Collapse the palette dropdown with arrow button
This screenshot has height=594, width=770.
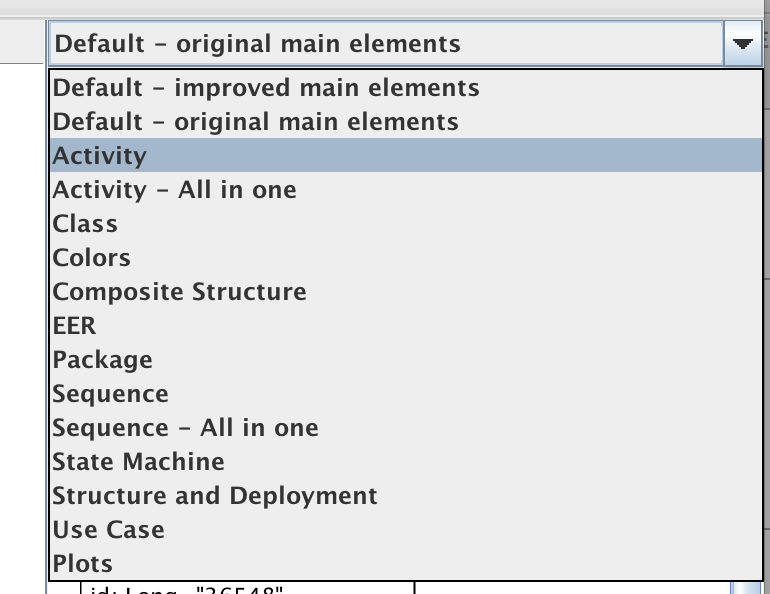click(x=742, y=43)
